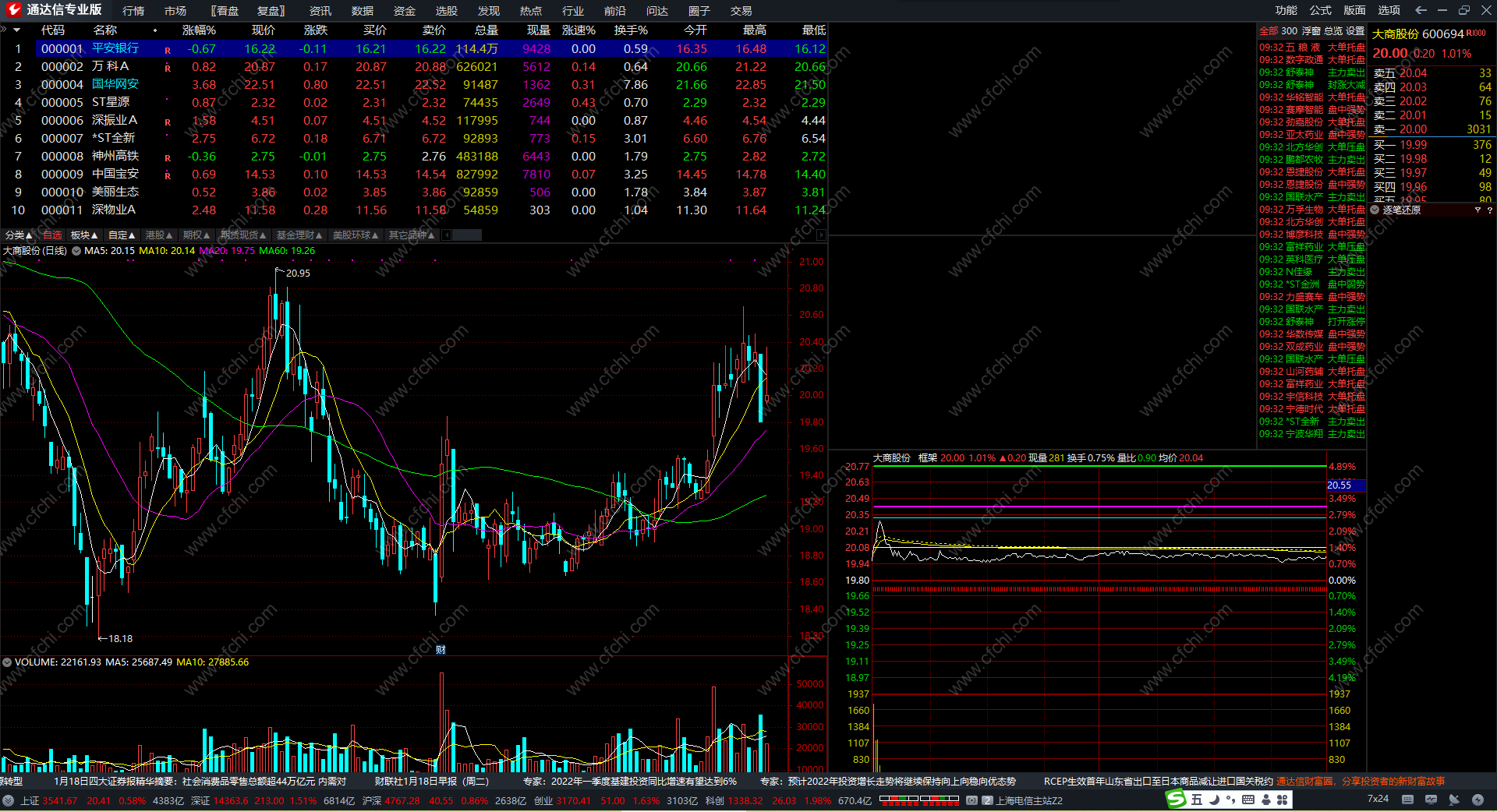
Task: Toggle Sogou punctuation mode icon
Action: (x=1231, y=800)
